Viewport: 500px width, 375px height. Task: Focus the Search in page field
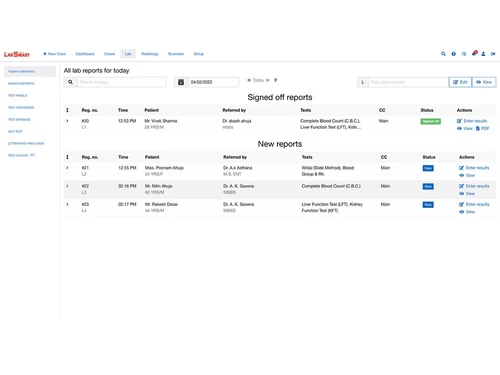click(x=122, y=82)
